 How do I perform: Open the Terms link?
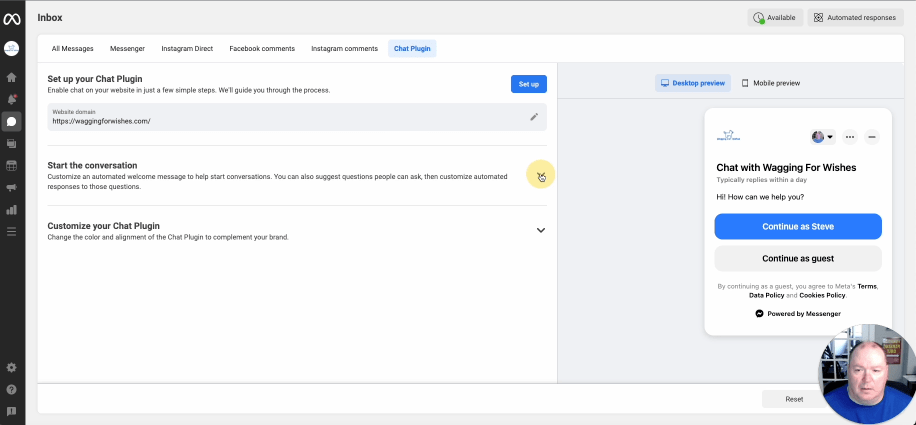[867, 287]
